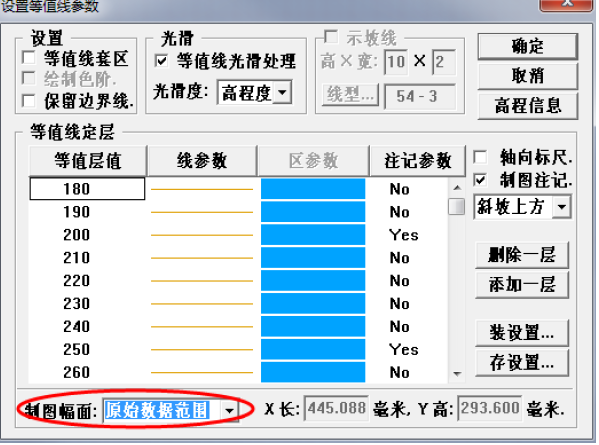Select the 180 layer value cell
This screenshot has width=599, height=445.
(87, 189)
